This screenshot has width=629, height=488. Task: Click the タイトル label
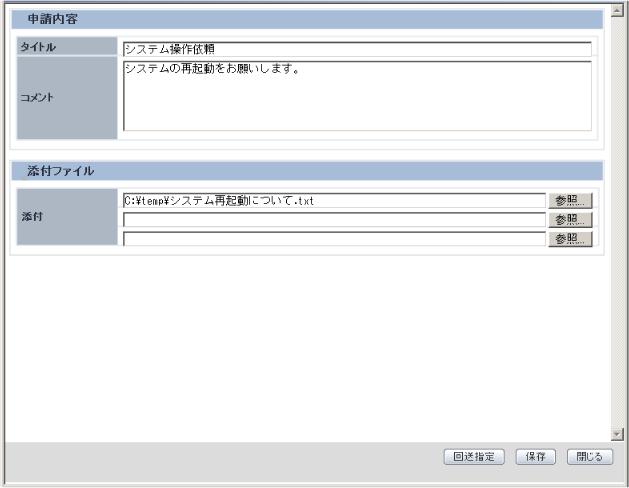tap(38, 47)
